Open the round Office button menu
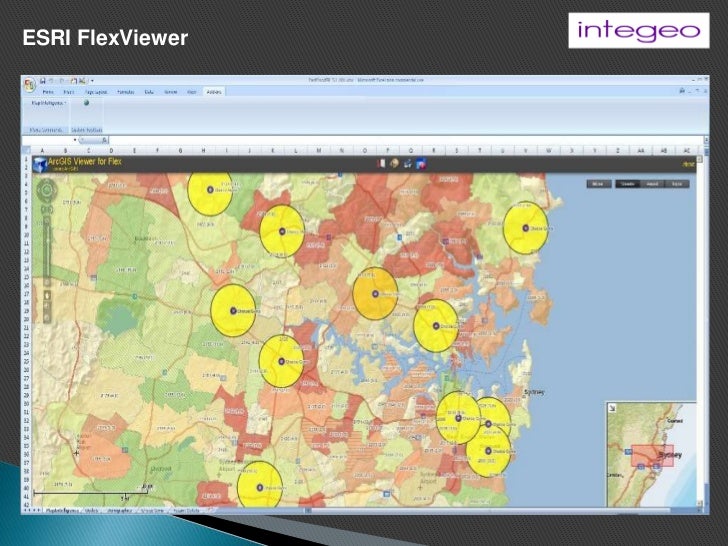Screen dimensions: 728x546 click(30, 85)
